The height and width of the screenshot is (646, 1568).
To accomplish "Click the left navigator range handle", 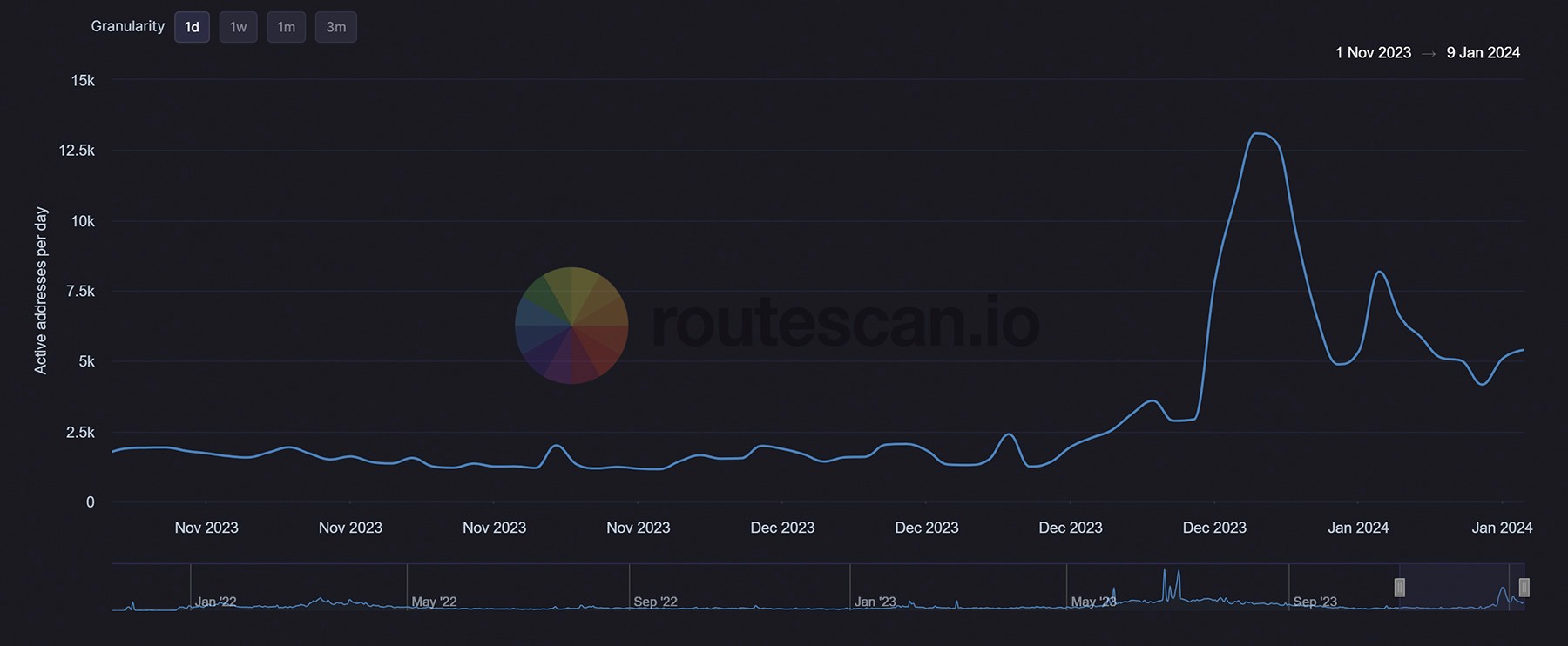I will tap(1399, 588).
